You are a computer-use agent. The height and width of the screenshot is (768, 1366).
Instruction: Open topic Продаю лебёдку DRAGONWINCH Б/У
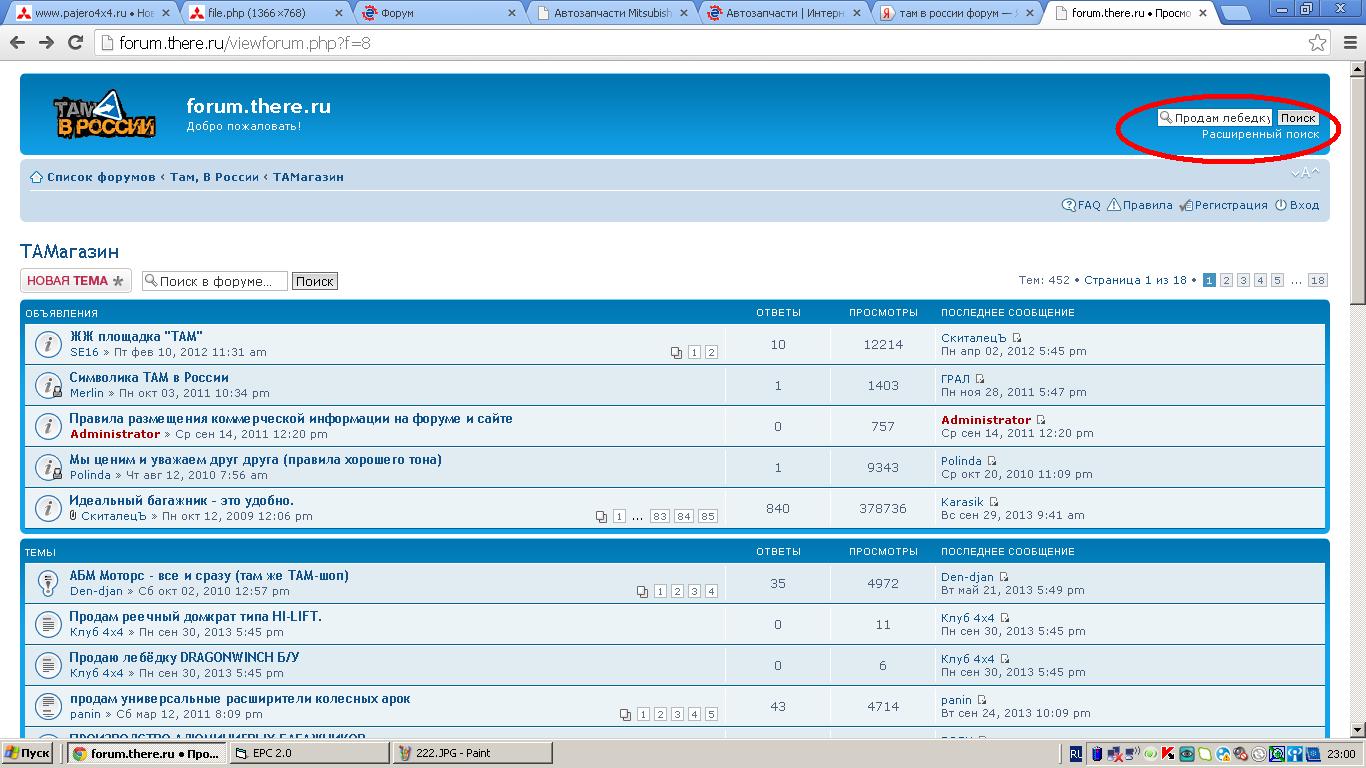(x=184, y=657)
